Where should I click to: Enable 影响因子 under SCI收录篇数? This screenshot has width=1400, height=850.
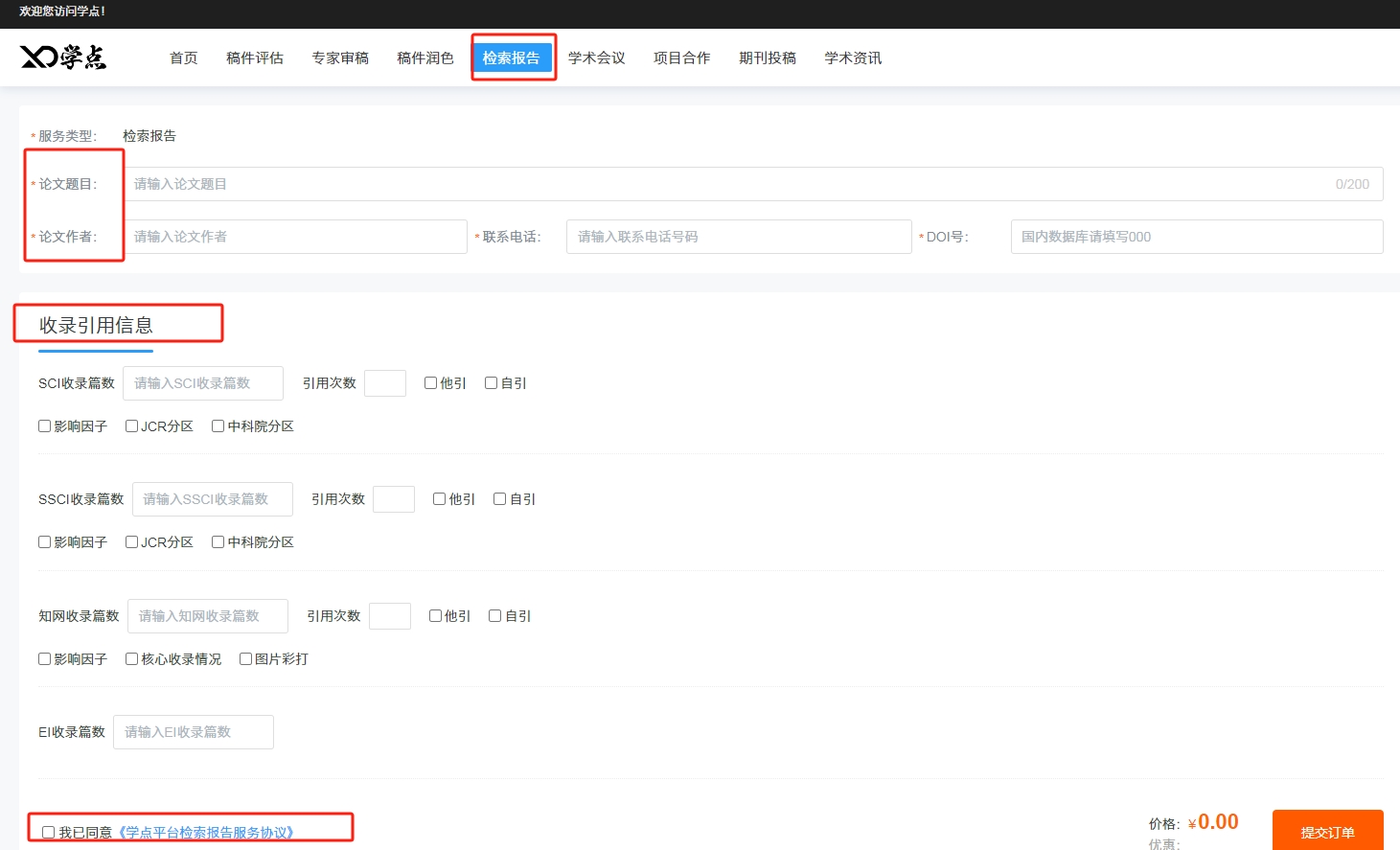click(44, 426)
